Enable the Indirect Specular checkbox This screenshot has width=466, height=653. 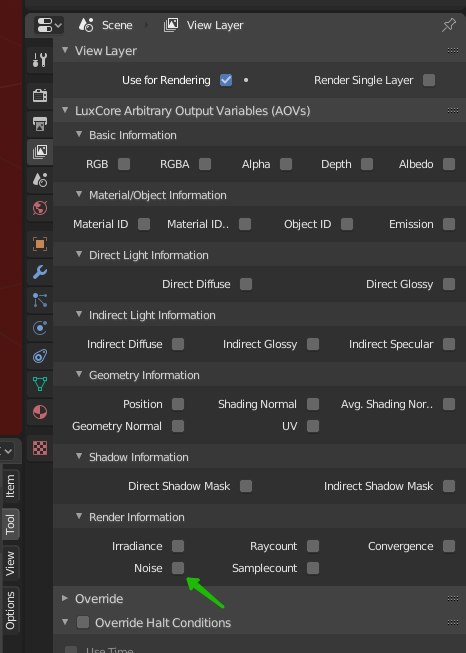pos(449,344)
